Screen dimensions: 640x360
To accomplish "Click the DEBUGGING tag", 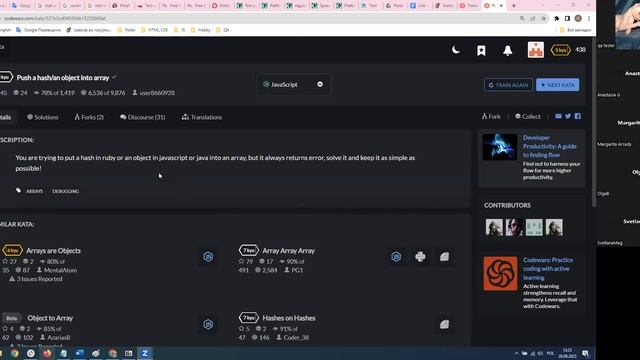I will [66, 191].
